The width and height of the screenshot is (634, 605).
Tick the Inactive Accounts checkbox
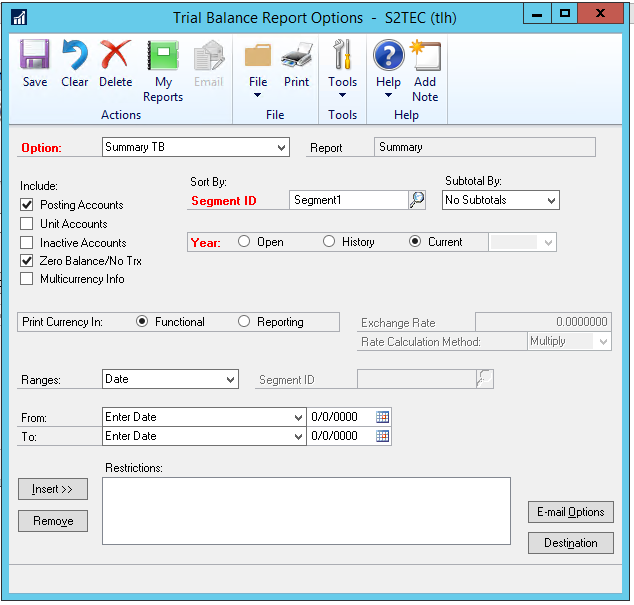pos(27,243)
